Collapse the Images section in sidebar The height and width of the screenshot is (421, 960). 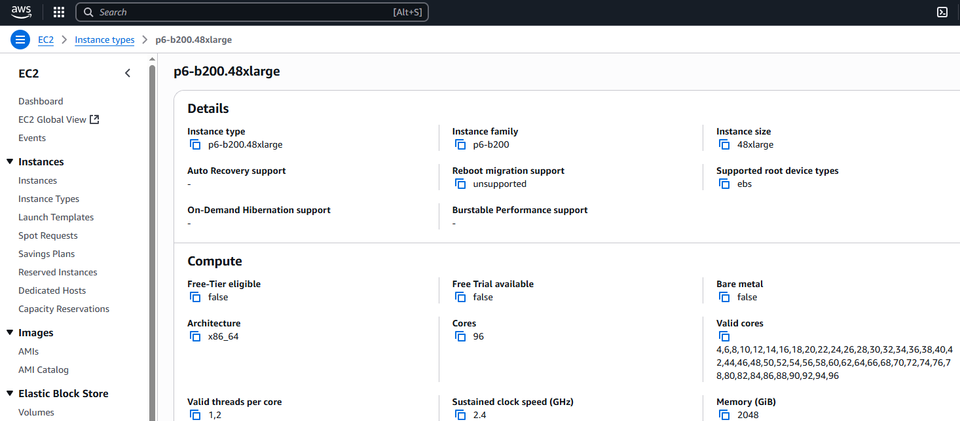coord(9,332)
